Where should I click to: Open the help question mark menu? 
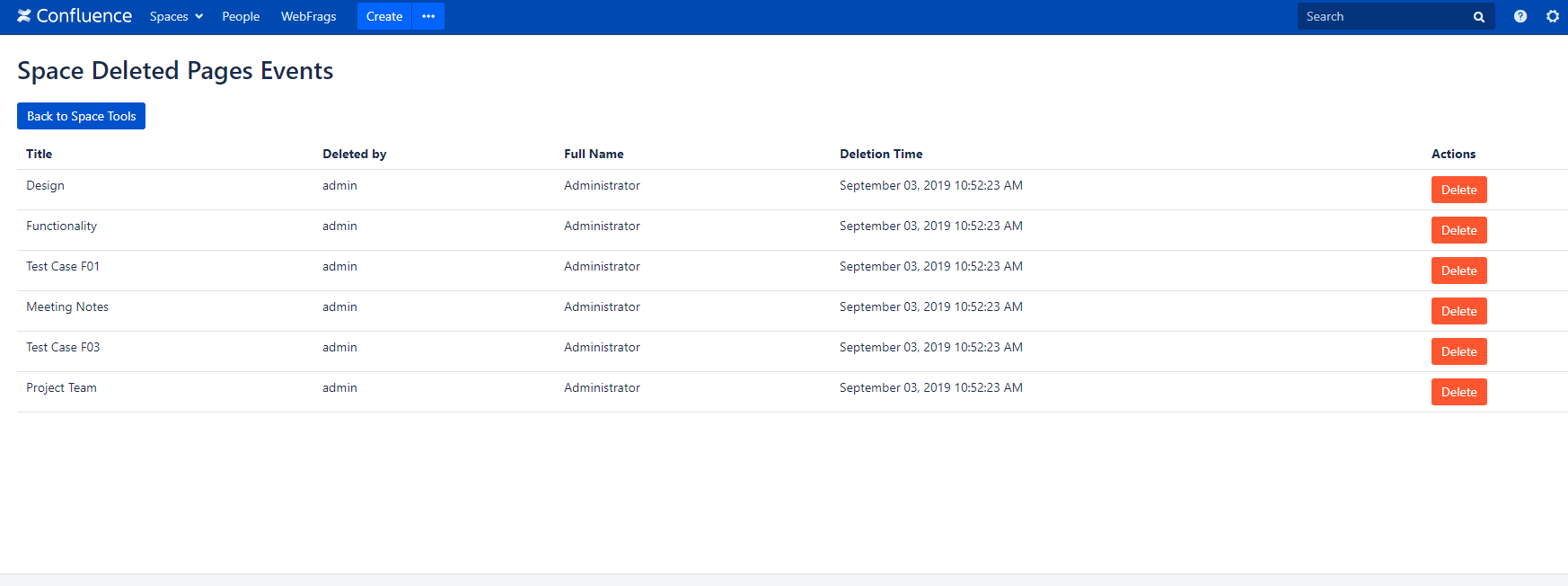(x=1520, y=16)
